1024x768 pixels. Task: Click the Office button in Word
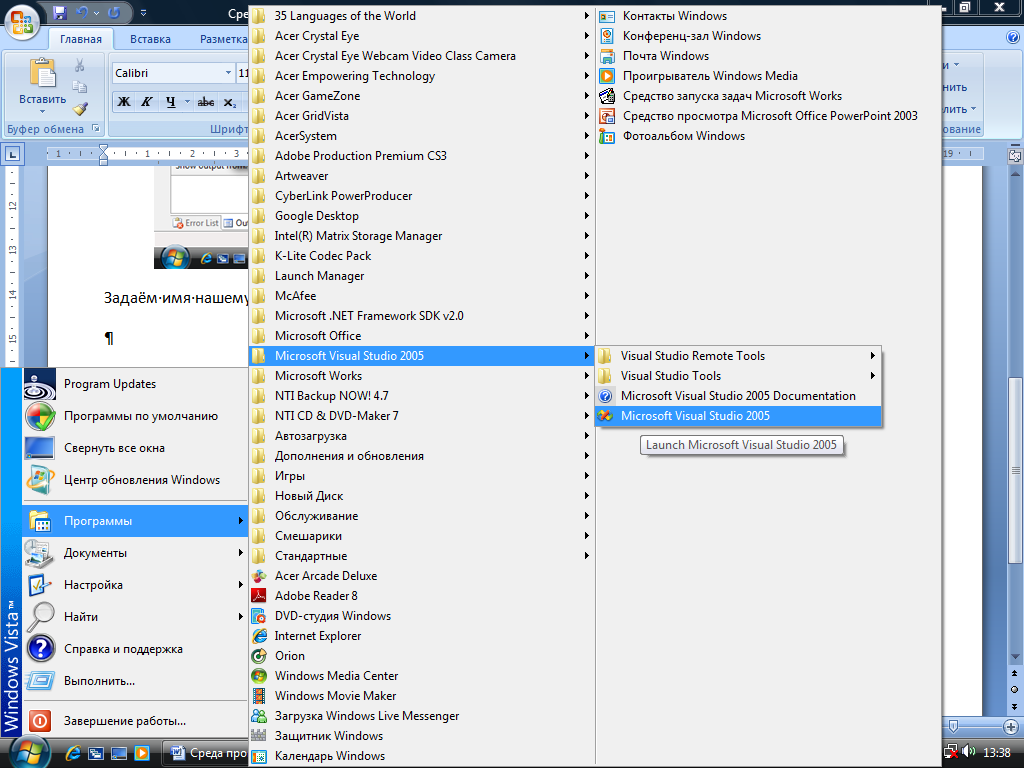pyautogui.click(x=22, y=22)
